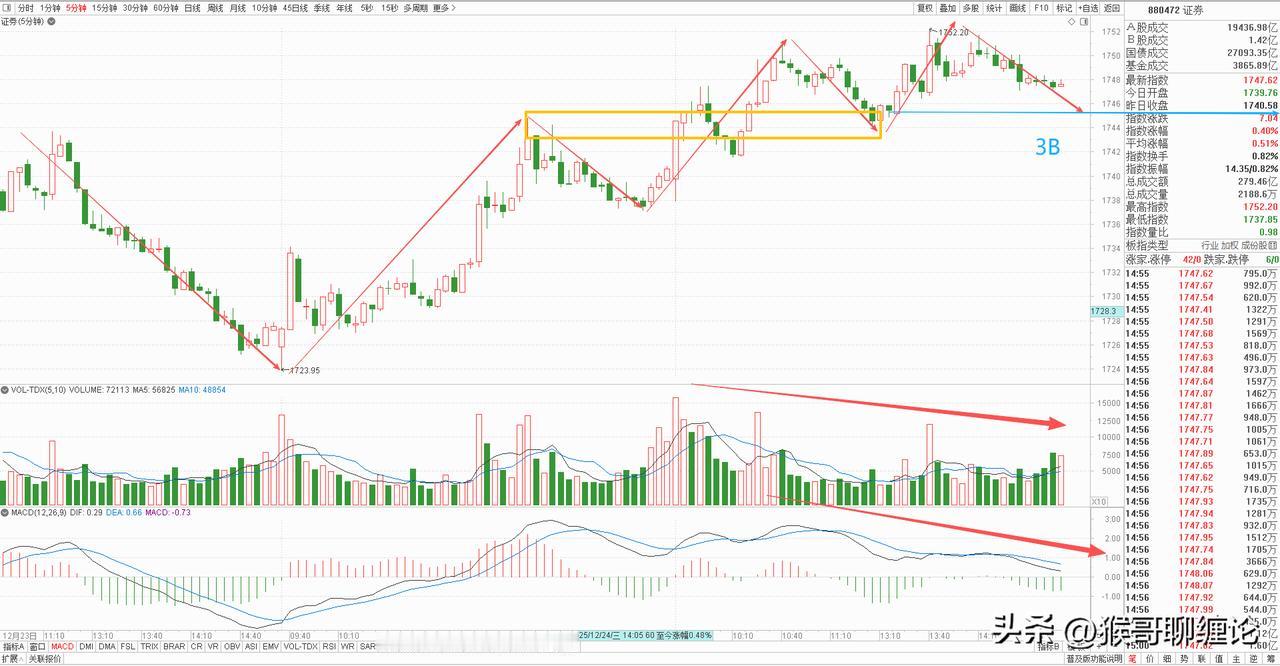
Task: Click the panel layout icon before 分时
Action: [7, 8]
